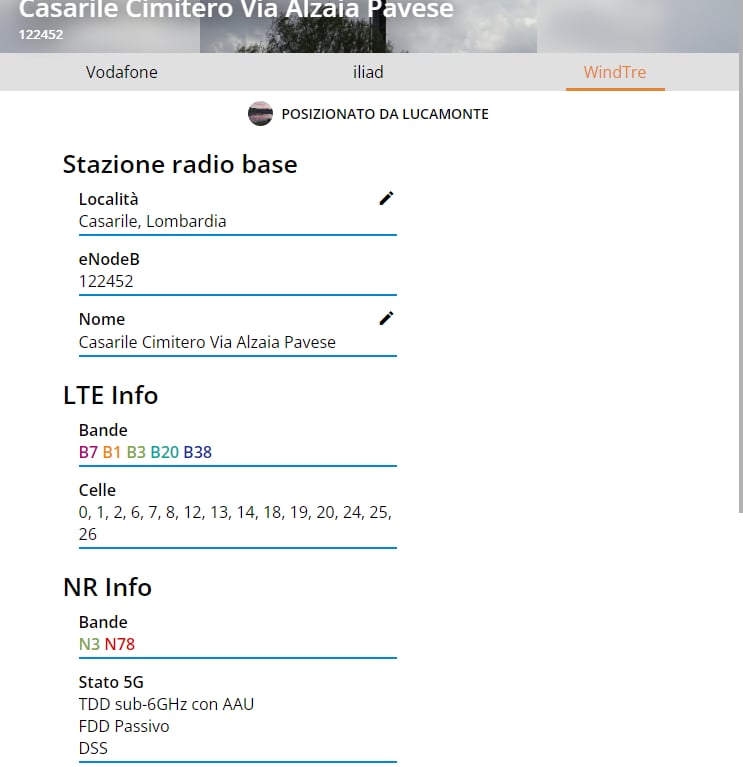Click the Celle list of cell numbers
Screen dimensions: 743x767
(x=235, y=523)
